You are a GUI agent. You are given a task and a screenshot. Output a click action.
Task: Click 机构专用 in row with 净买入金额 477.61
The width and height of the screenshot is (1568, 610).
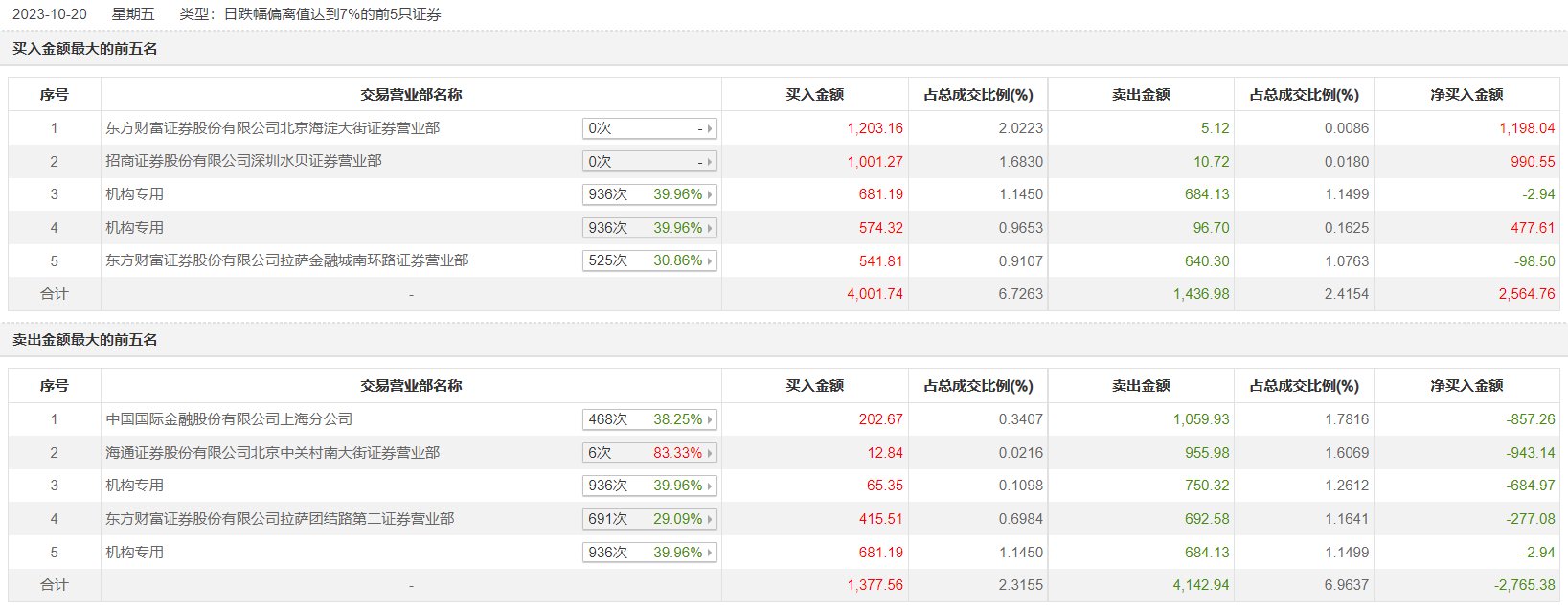pos(134,228)
